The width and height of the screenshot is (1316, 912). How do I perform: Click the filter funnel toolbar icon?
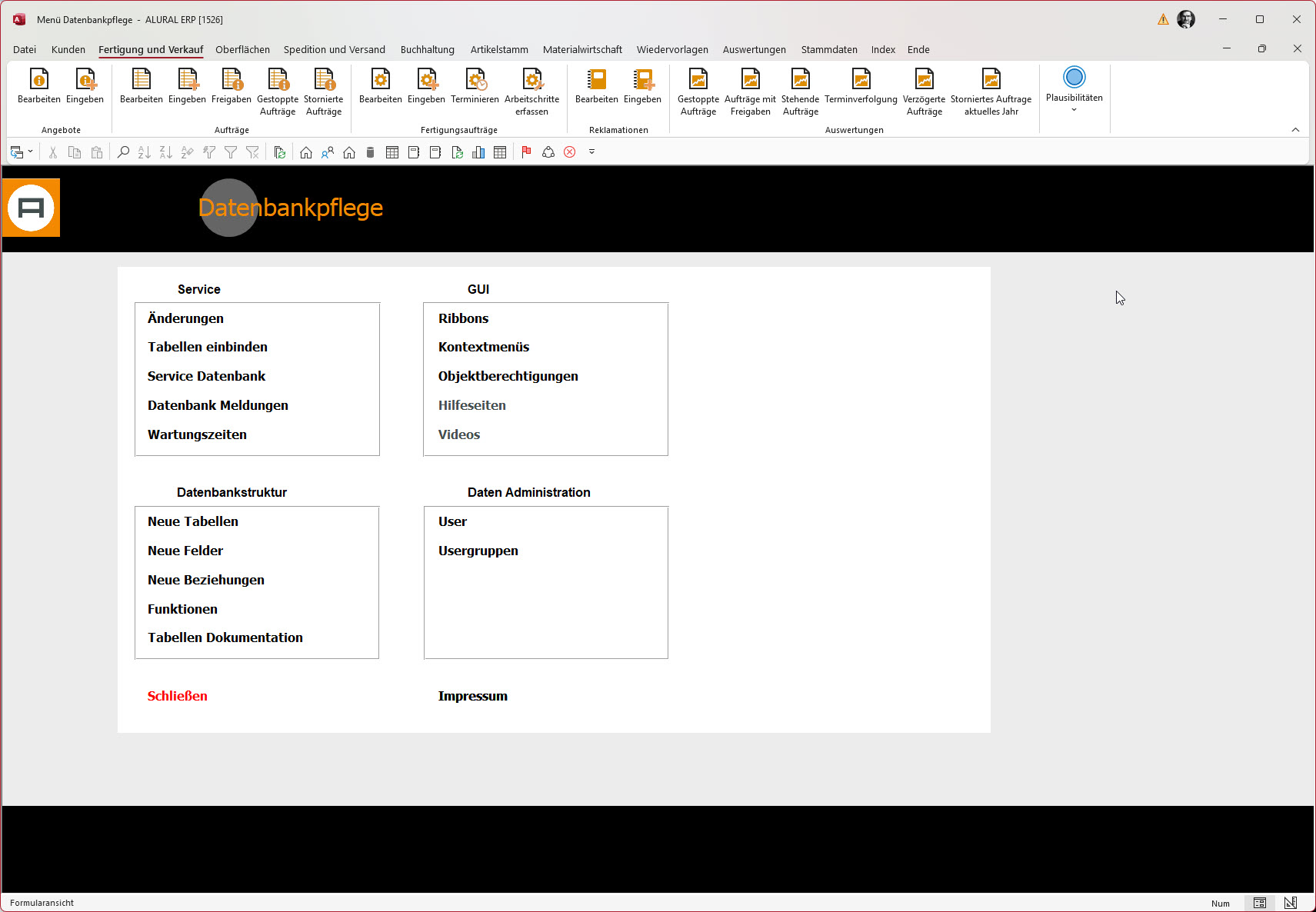tap(231, 152)
